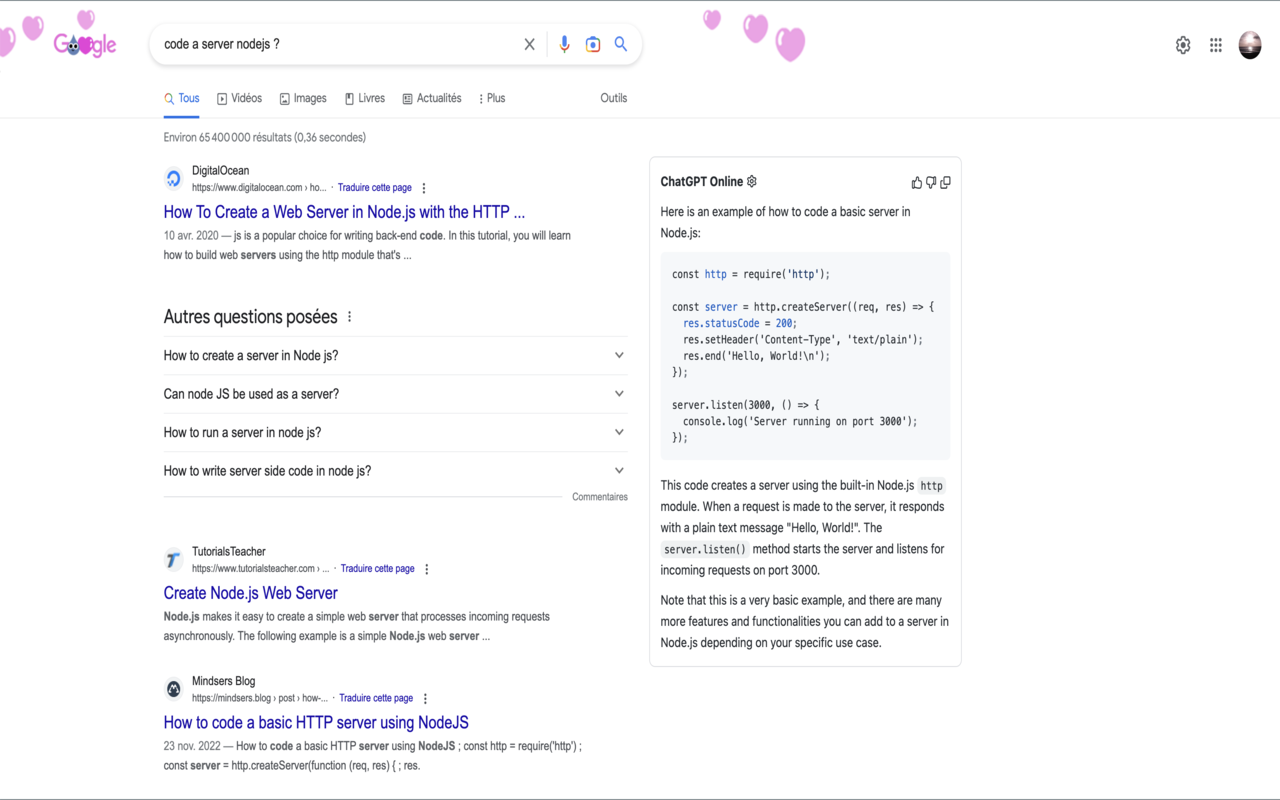Image resolution: width=1280 pixels, height=800 pixels.
Task: Translate the Mindsers Blog page
Action: 376,698
